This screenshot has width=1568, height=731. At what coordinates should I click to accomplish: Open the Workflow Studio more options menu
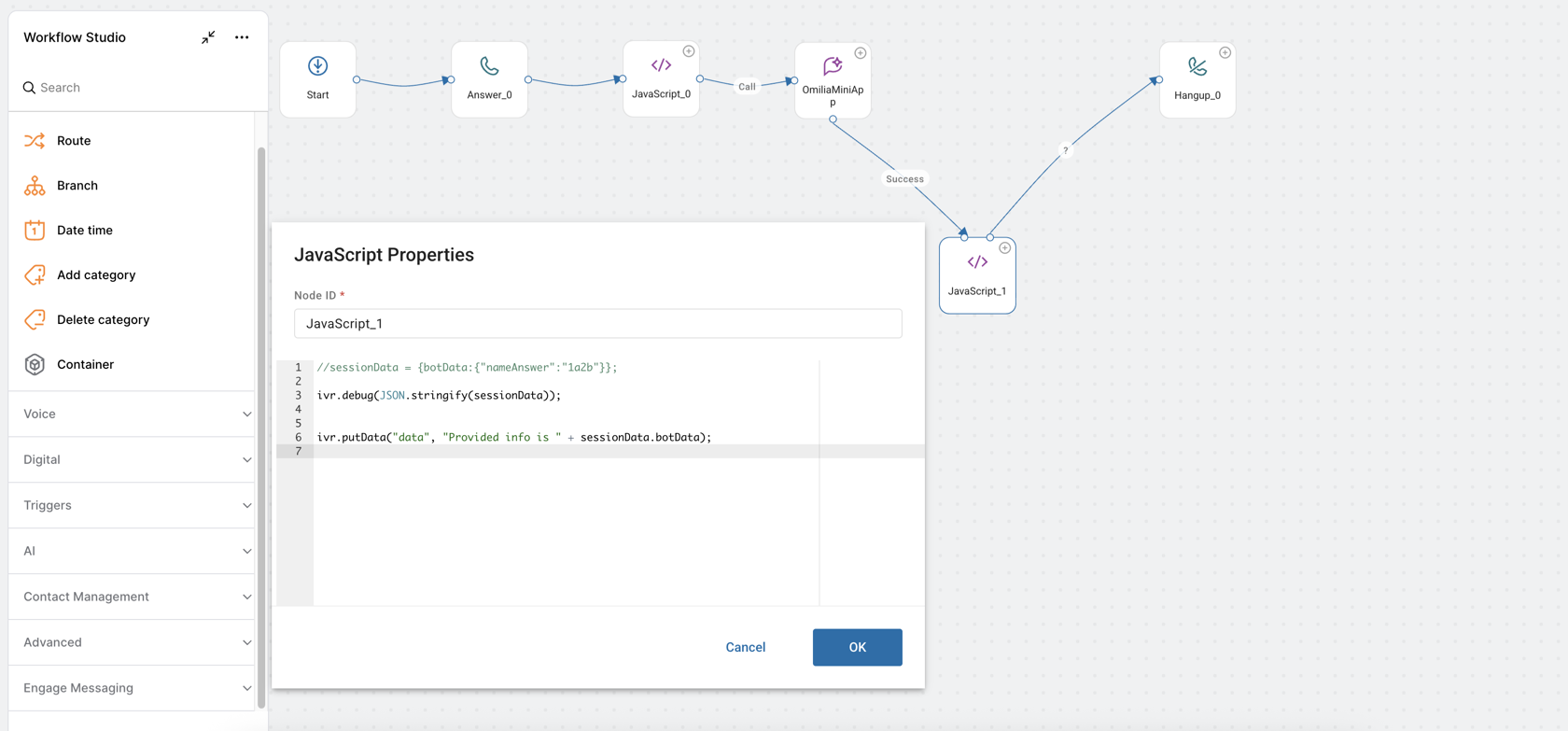click(242, 37)
